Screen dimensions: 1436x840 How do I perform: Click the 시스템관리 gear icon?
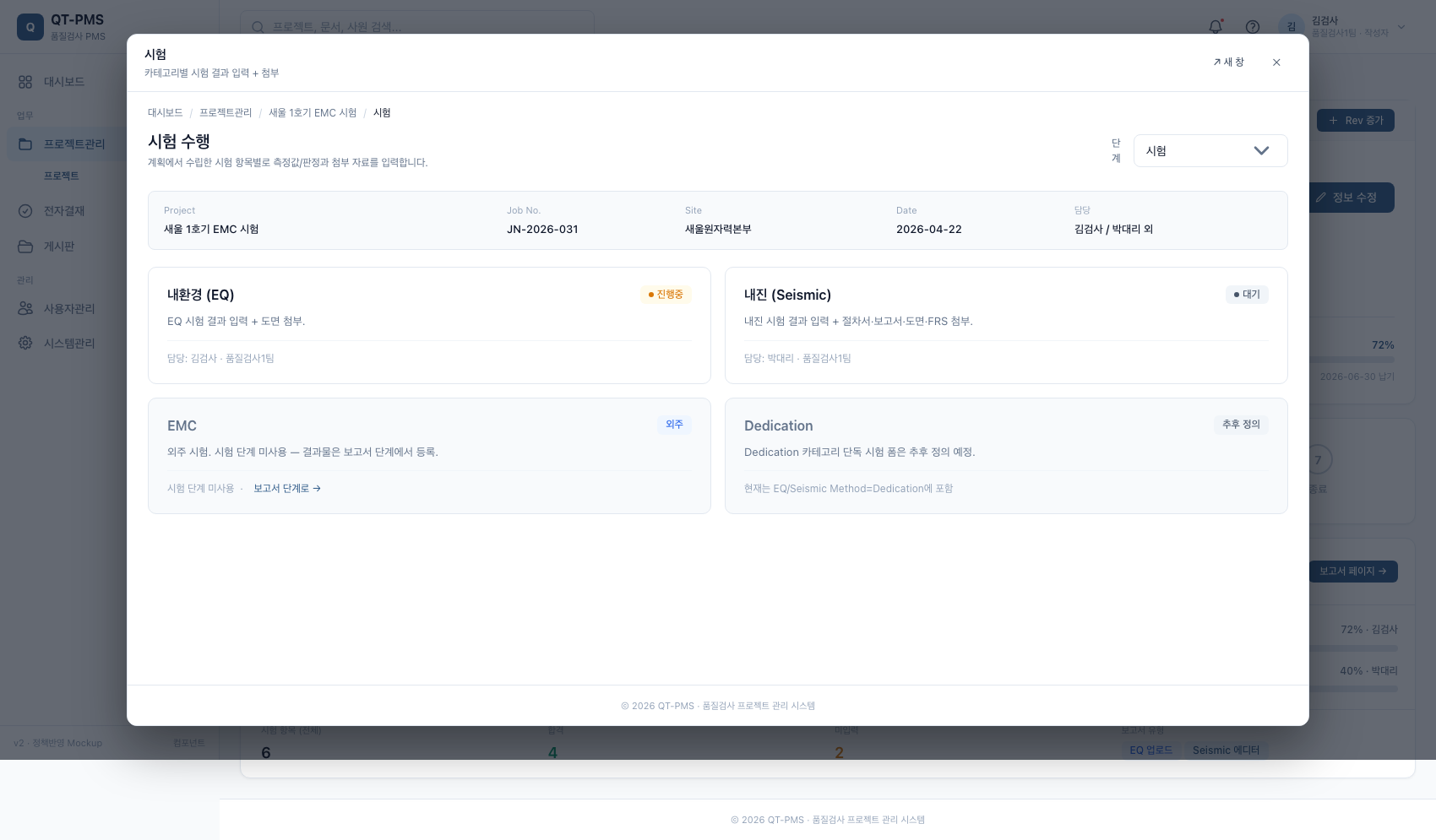pos(25,344)
